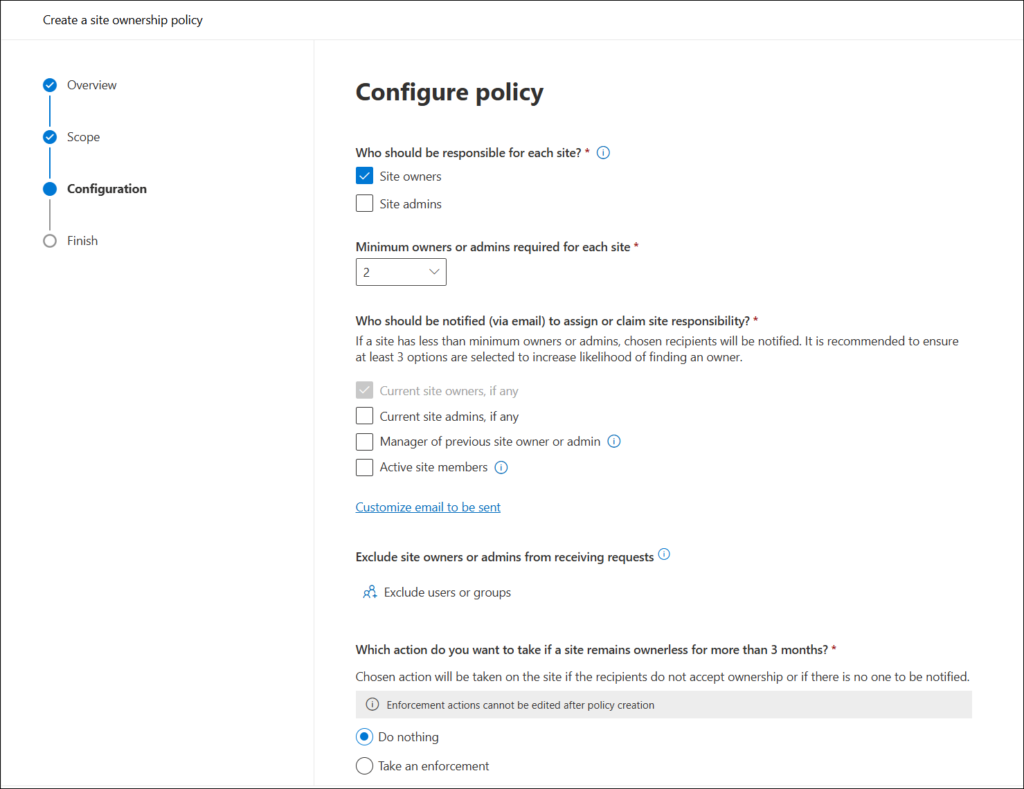Open the minimum owners dropdown
The height and width of the screenshot is (789, 1024).
click(x=401, y=272)
